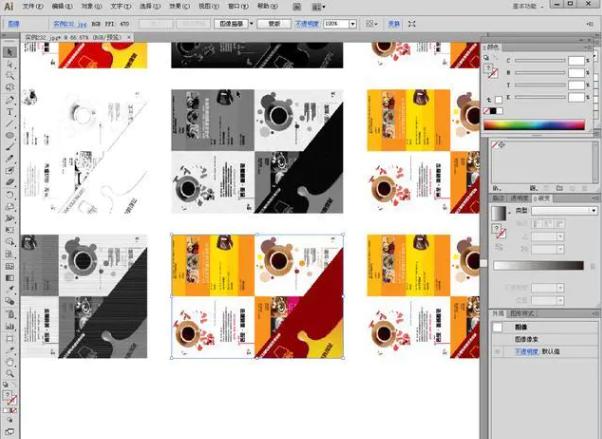Viewport: 602px width, 439px height.
Task: Click the 蒙版 button
Action: pyautogui.click(x=274, y=24)
